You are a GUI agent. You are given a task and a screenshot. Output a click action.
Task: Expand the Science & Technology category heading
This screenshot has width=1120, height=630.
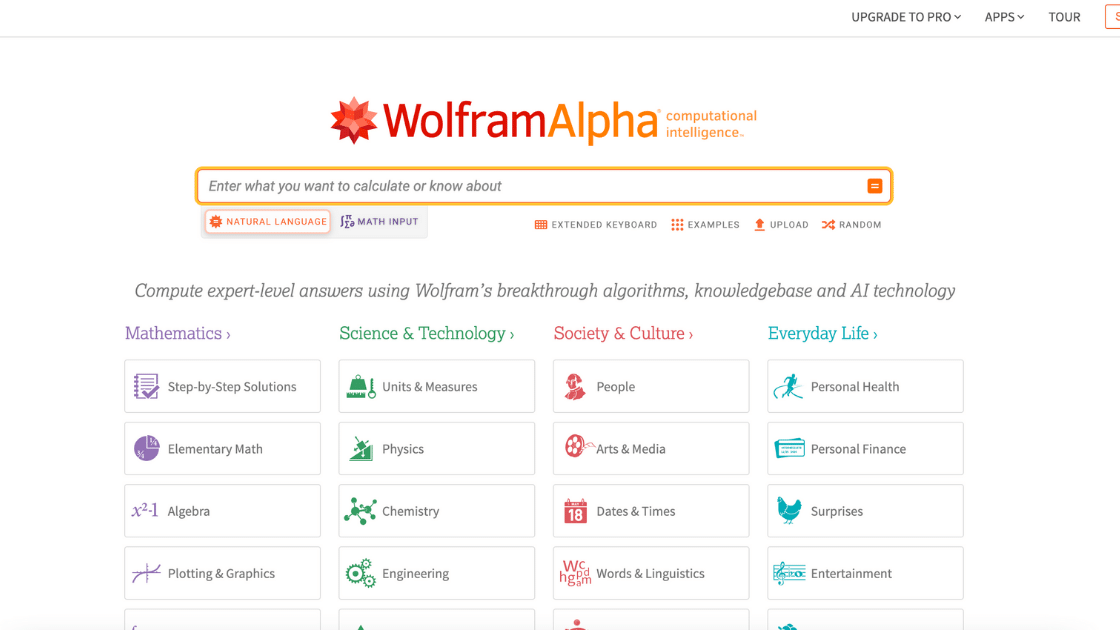pos(426,334)
